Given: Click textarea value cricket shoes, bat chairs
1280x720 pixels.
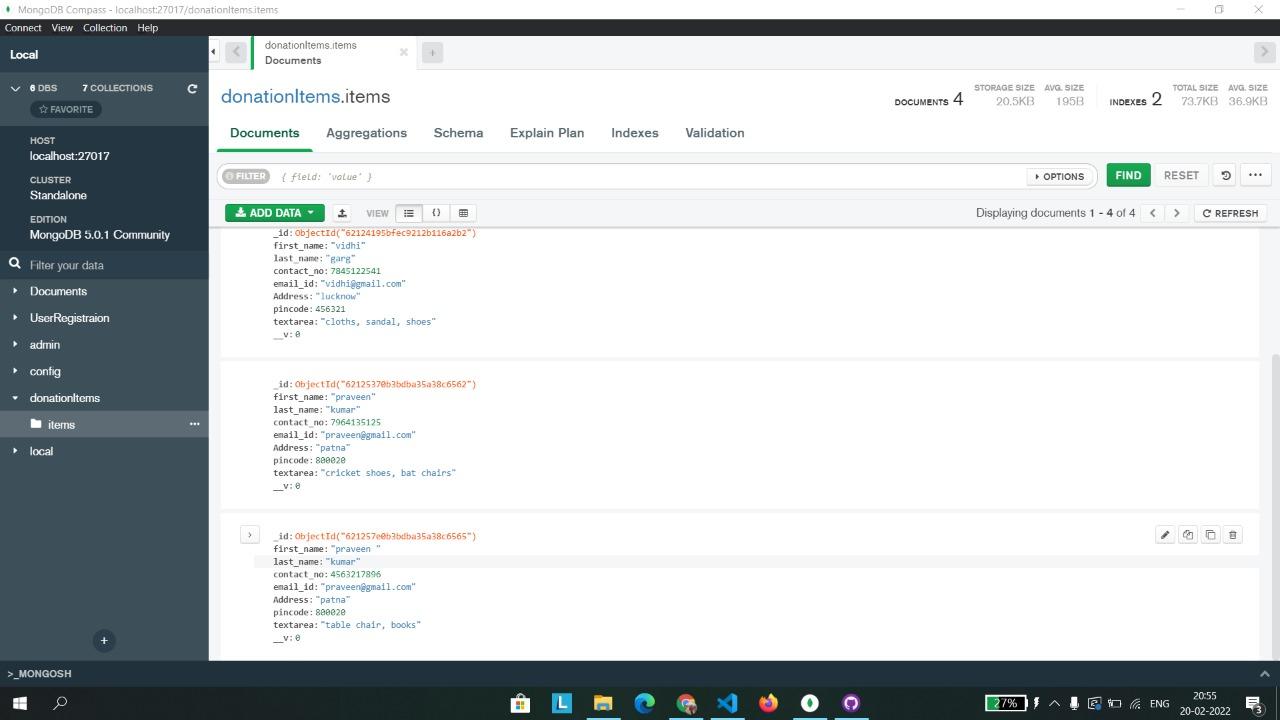Looking at the screenshot, I should (x=388, y=473).
